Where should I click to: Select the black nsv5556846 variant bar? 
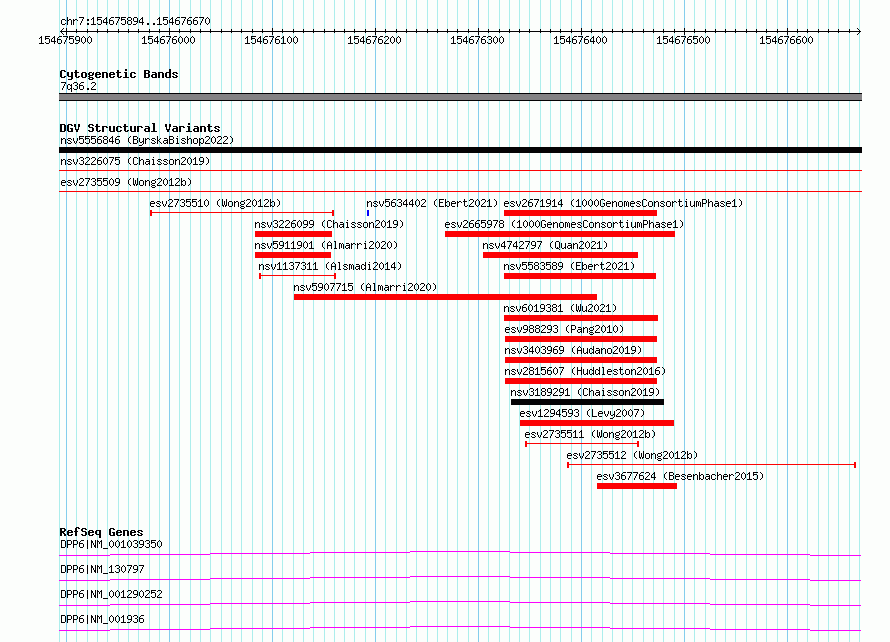pos(460,150)
